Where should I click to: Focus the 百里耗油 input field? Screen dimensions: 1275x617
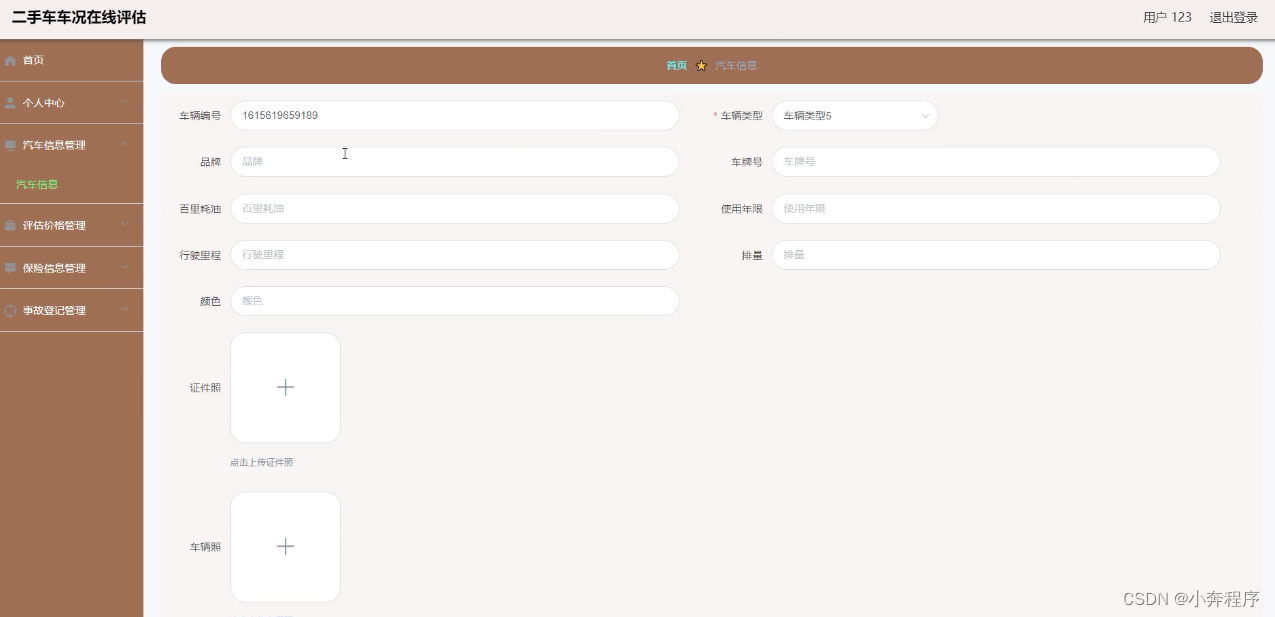point(455,208)
